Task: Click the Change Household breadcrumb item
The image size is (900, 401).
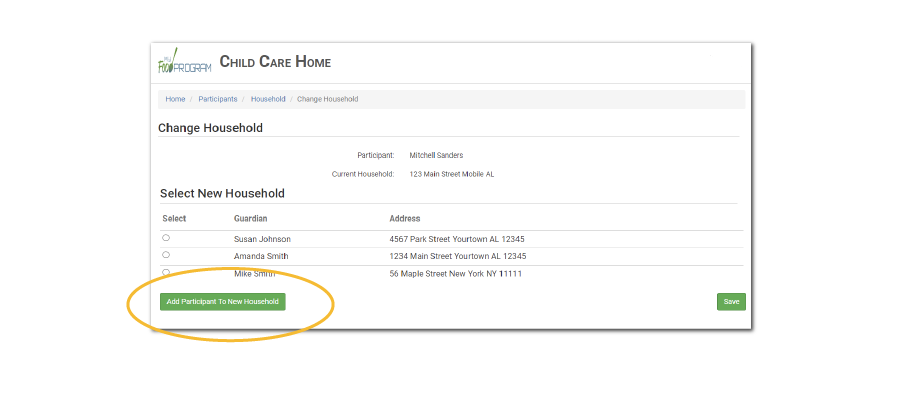Action: 327,99
